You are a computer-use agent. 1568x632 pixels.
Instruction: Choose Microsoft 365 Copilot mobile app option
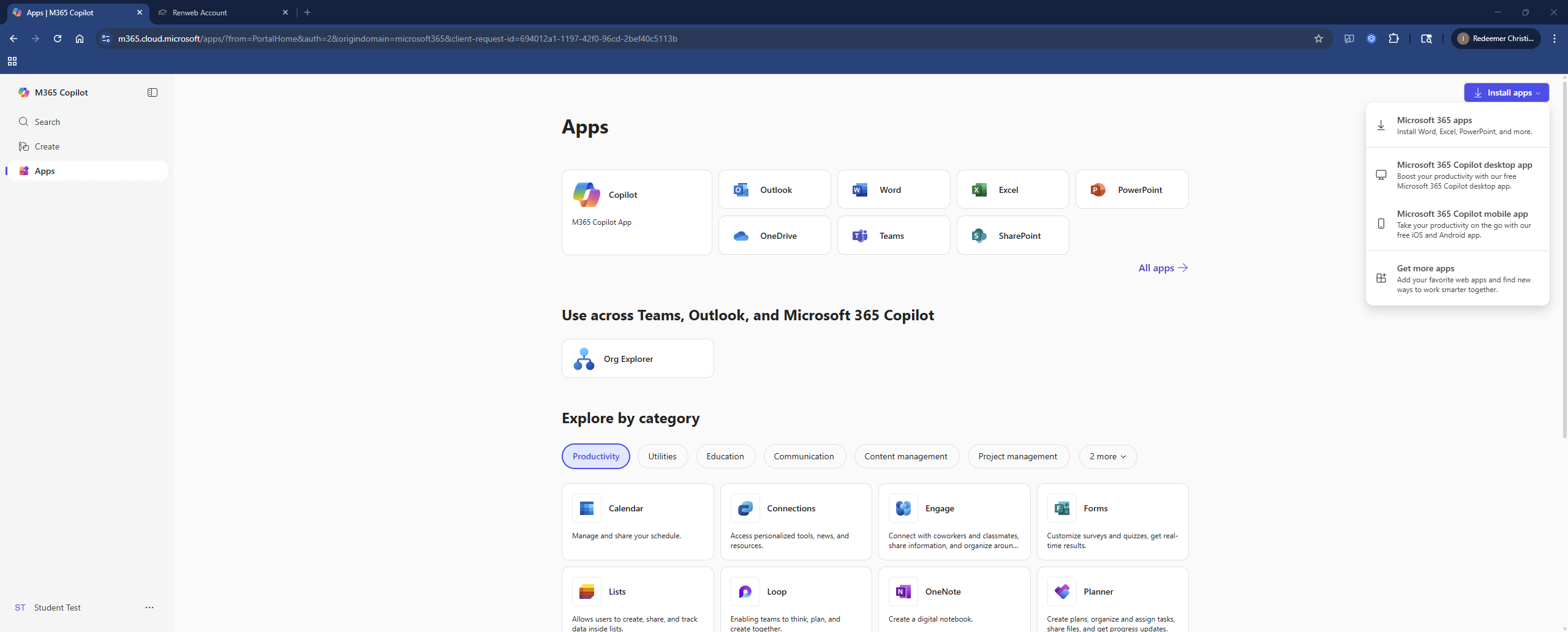(x=1457, y=224)
